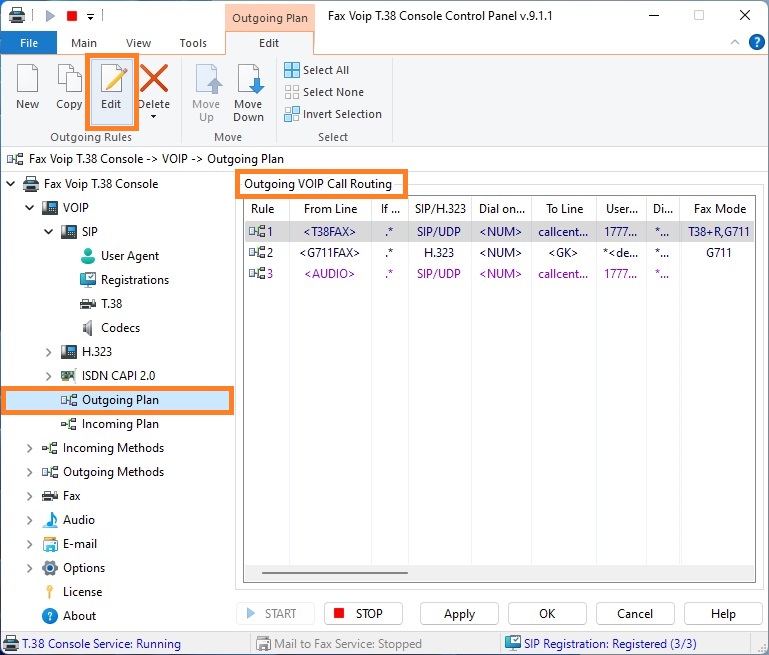The width and height of the screenshot is (769, 655).
Task: Click the New outgoing rule icon
Action: 27,78
